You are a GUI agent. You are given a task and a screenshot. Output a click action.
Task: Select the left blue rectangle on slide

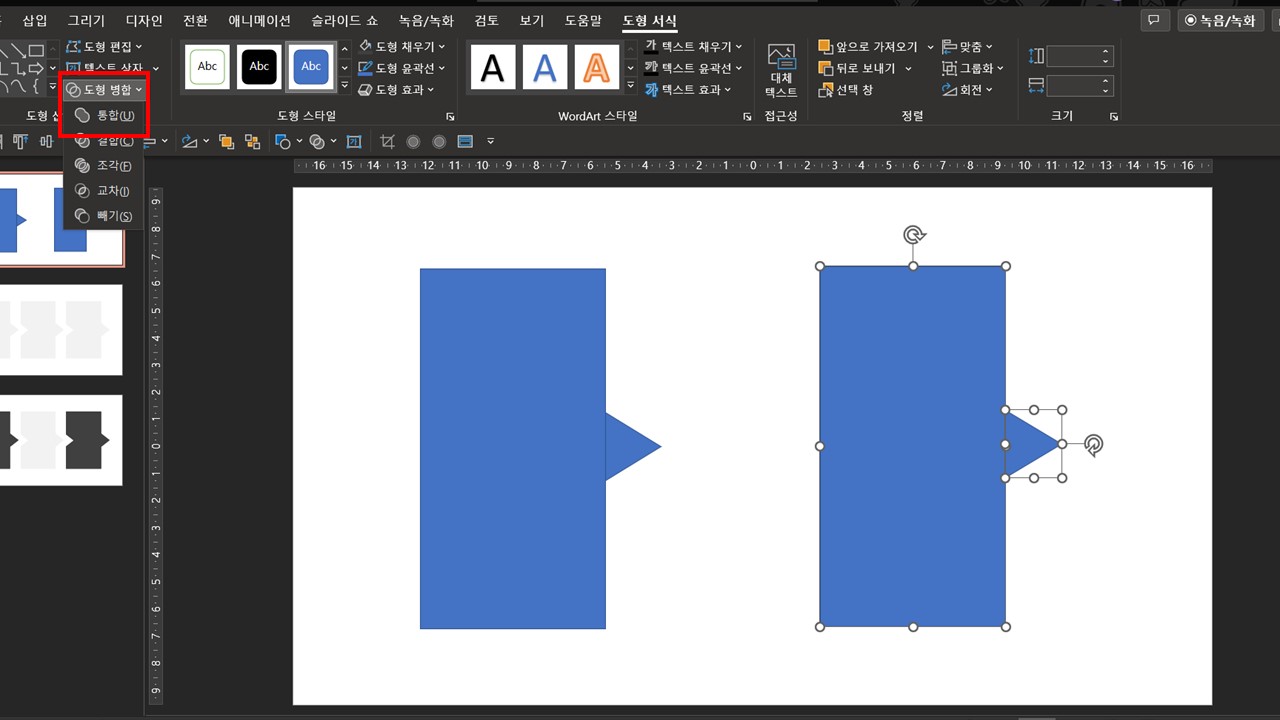point(512,448)
